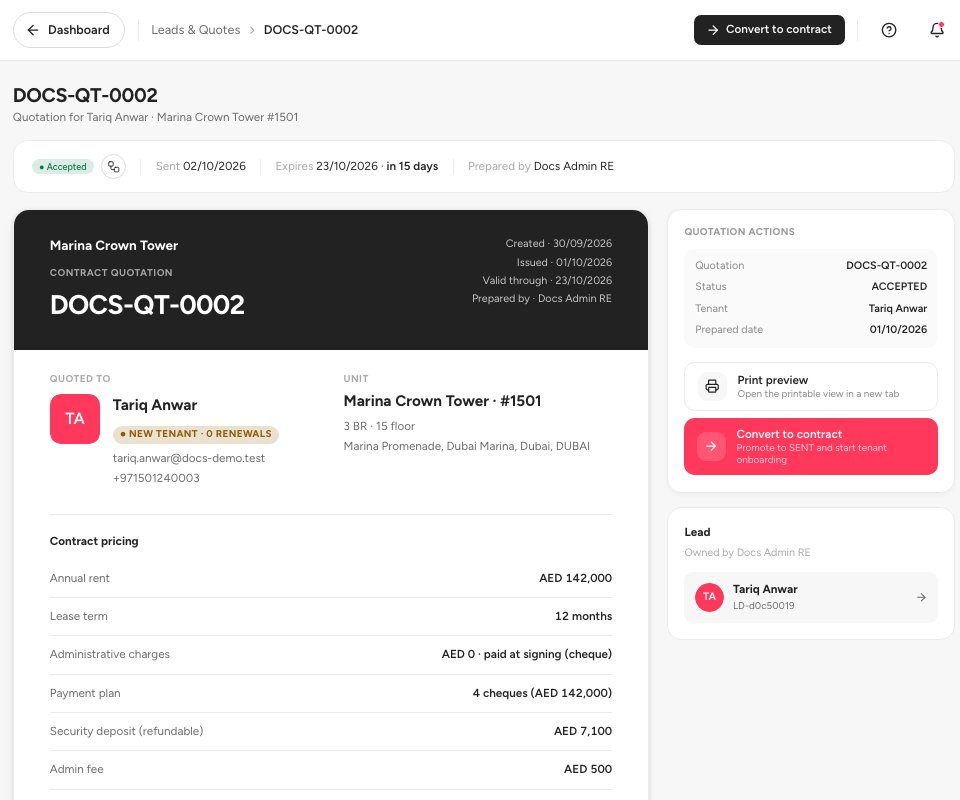The image size is (960, 800).
Task: Click the arrow icon in the red convert card
Action: pyautogui.click(x=711, y=446)
